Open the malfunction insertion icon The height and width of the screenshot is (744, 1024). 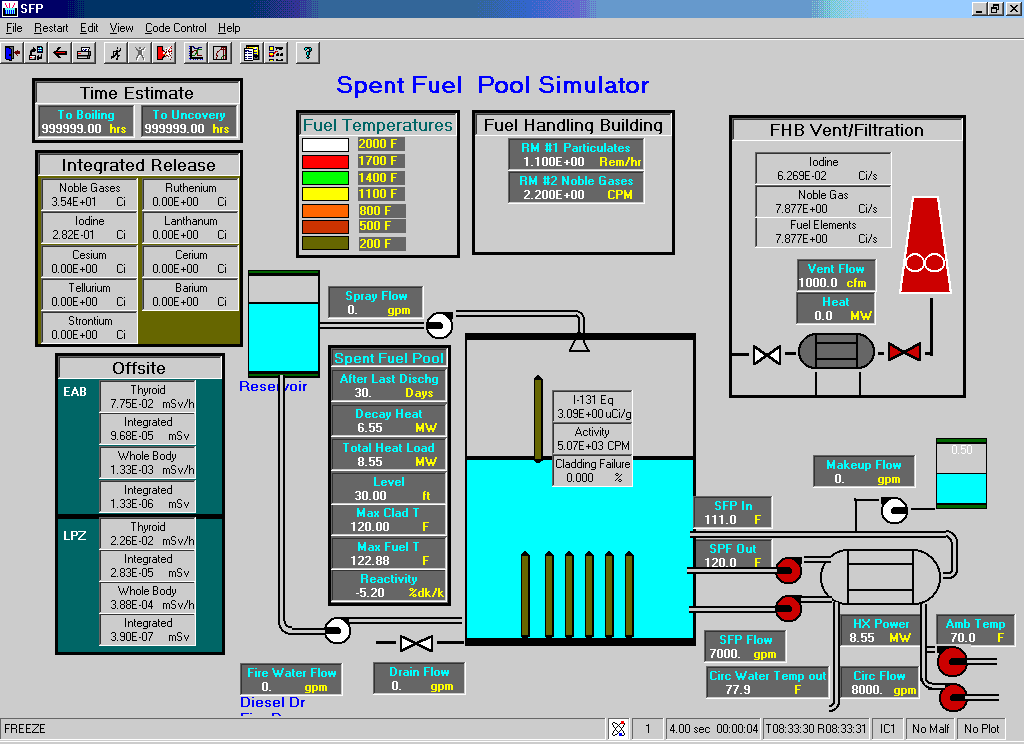(x=165, y=52)
